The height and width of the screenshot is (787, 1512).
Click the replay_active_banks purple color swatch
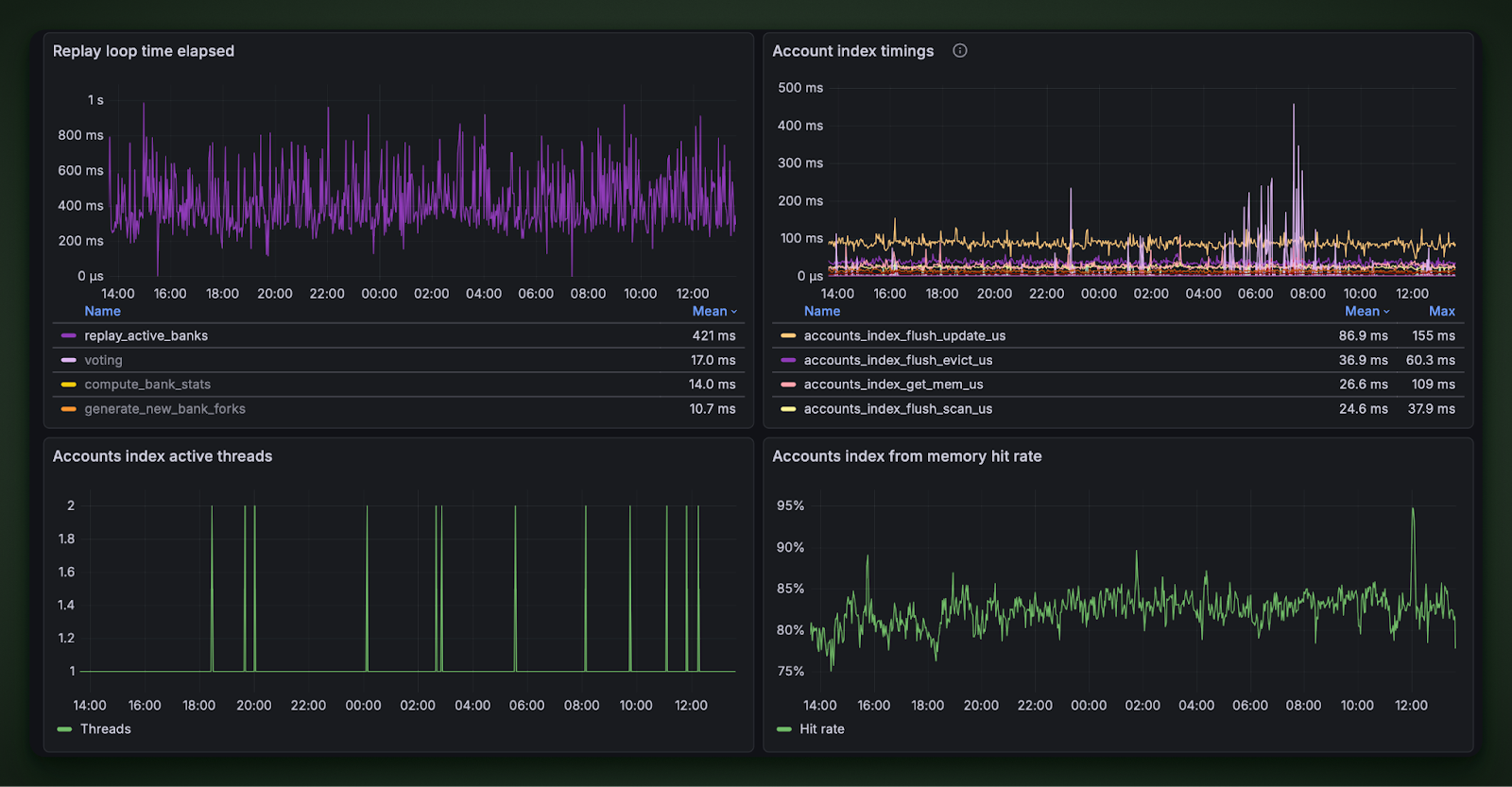[x=68, y=335]
